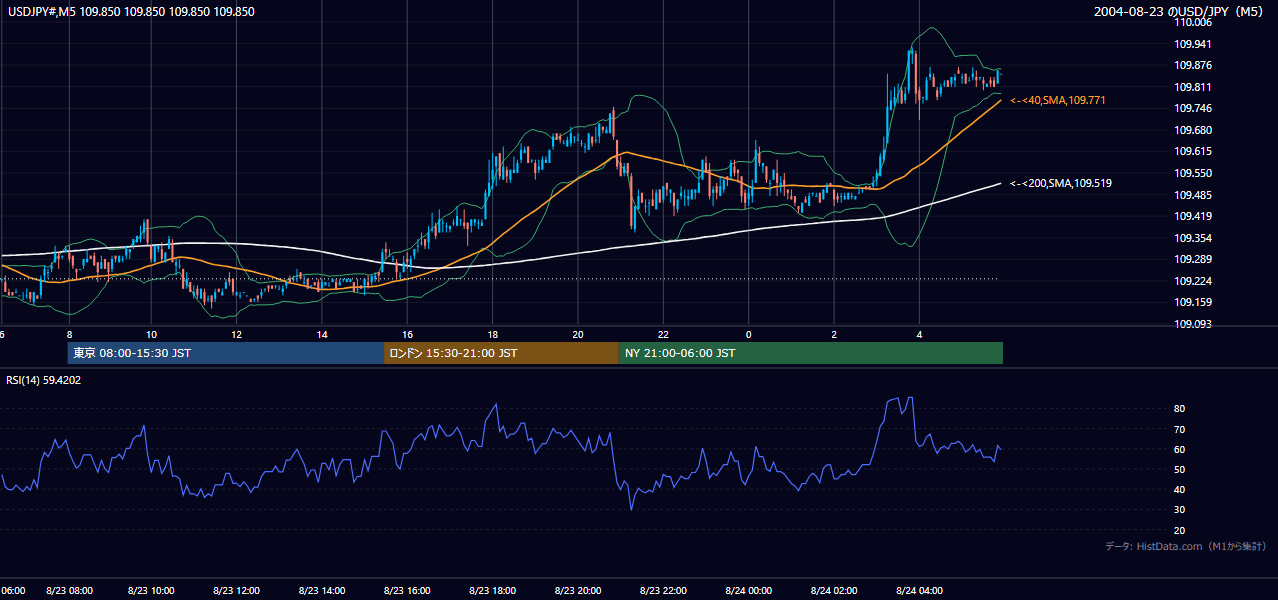Screen dimensions: 1278x600
Task: Click the 8/24 04:00 date label
Action: (918, 590)
